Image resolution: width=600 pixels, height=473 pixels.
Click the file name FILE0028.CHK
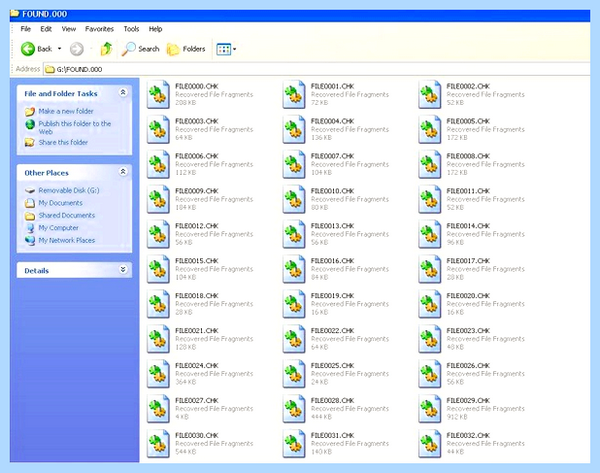(x=333, y=400)
